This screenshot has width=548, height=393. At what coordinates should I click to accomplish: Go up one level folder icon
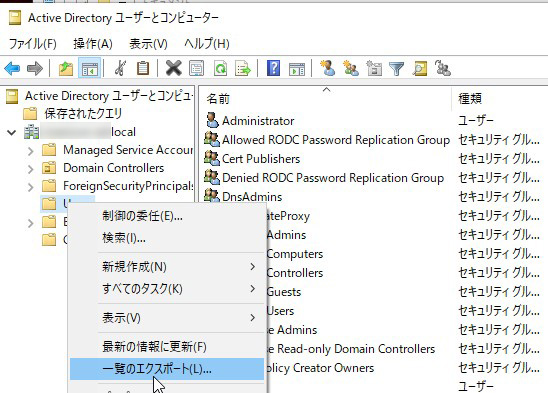66,68
